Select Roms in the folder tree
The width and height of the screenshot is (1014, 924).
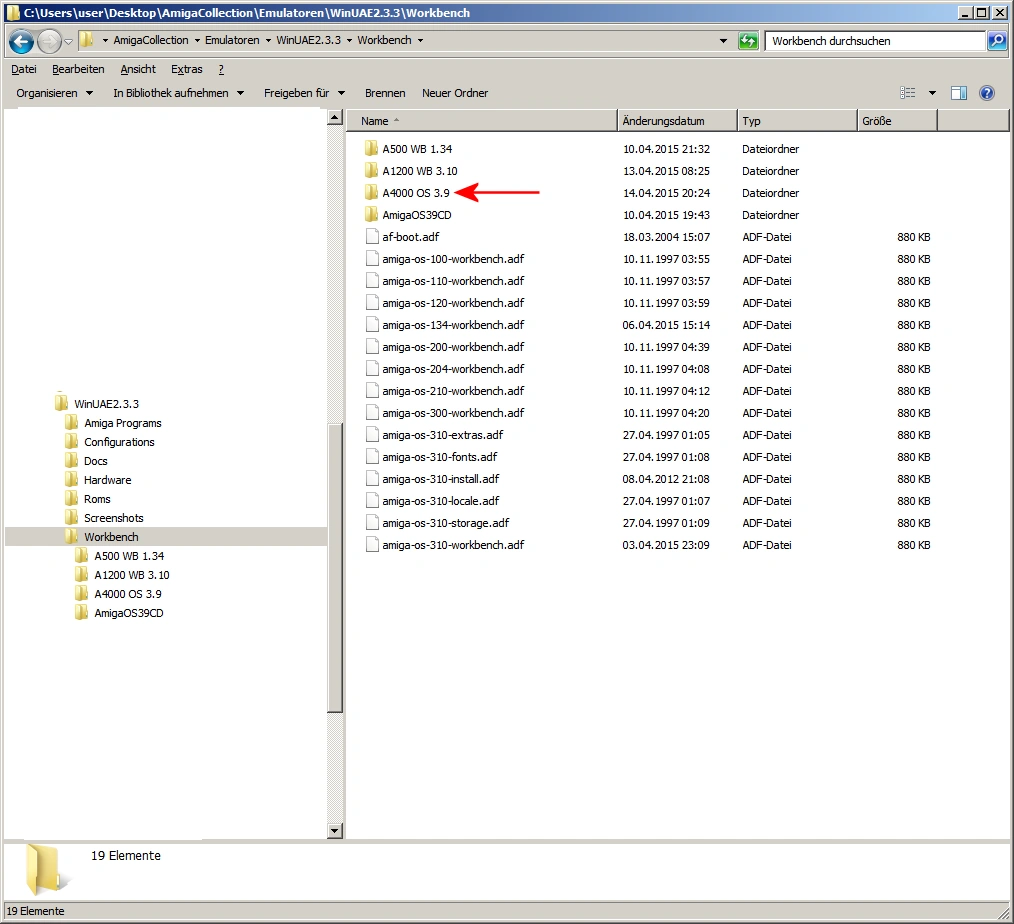click(x=97, y=499)
